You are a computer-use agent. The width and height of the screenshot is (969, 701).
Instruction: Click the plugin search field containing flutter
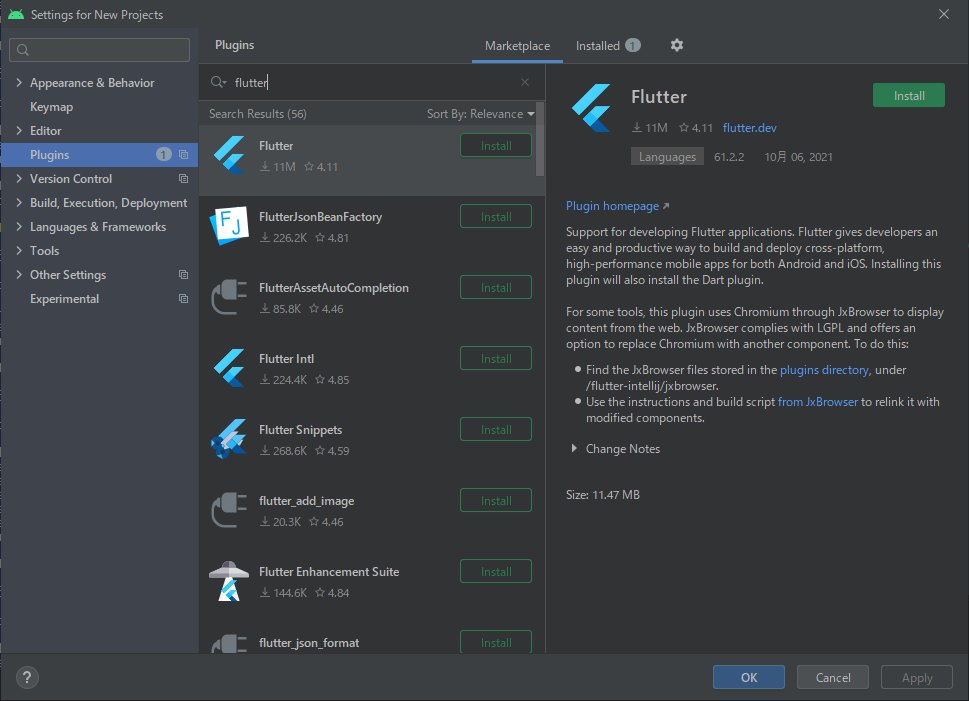click(x=372, y=82)
